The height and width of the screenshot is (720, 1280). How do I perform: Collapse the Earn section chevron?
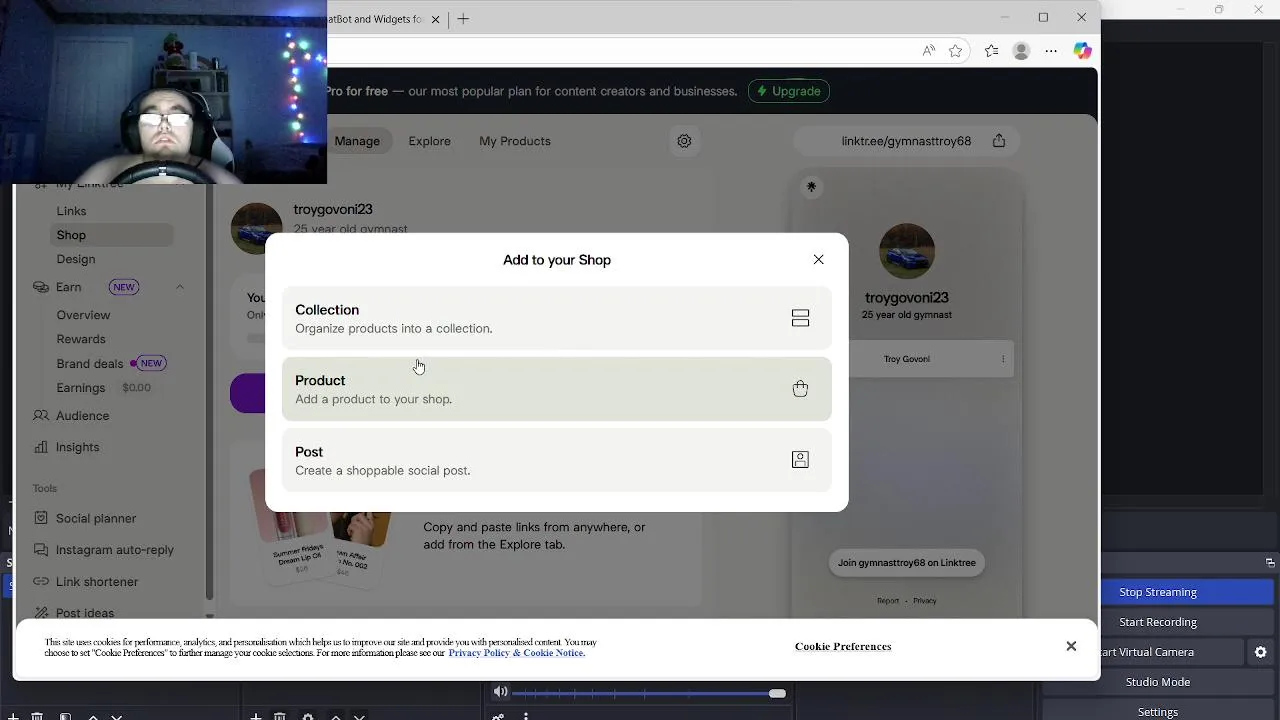pos(180,287)
